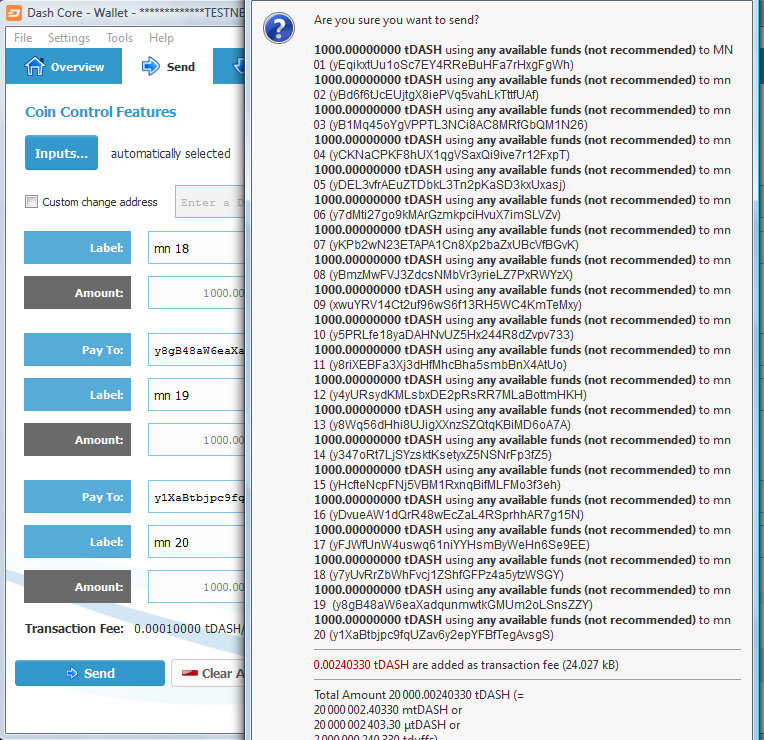Click the Dash Core logo icon in title bar
This screenshot has width=764, height=740.
tap(14, 13)
